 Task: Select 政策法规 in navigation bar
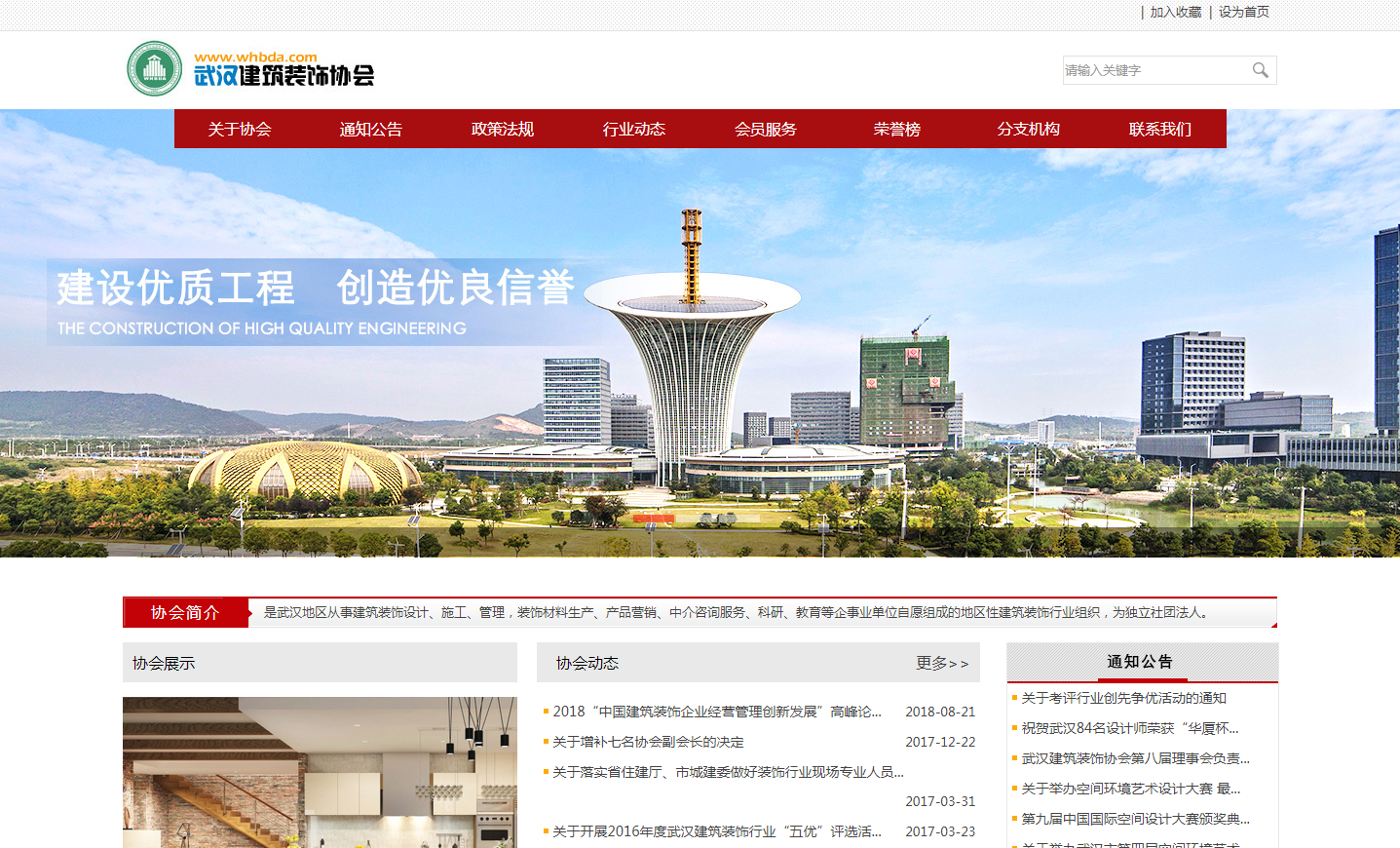[503, 129]
